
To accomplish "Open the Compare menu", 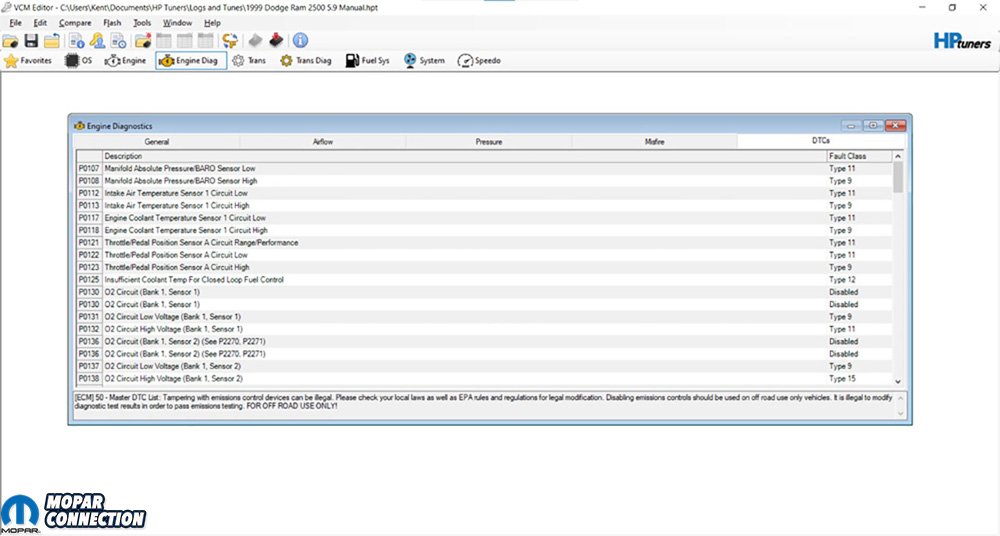I will 75,22.
